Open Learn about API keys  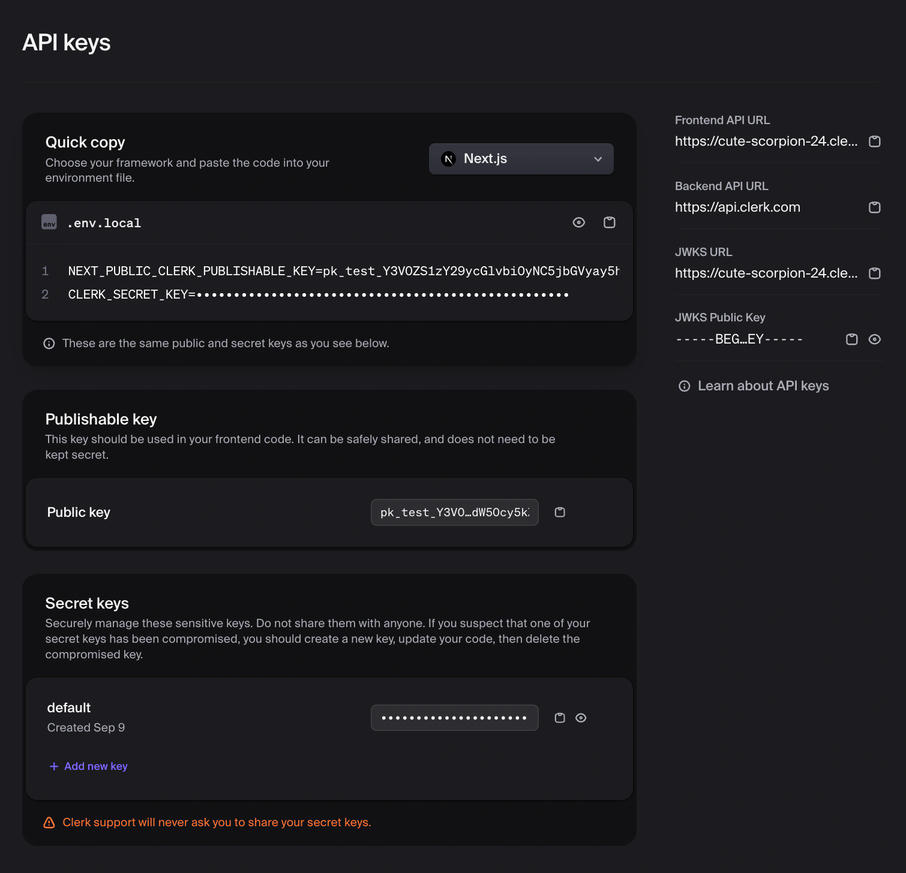click(763, 385)
